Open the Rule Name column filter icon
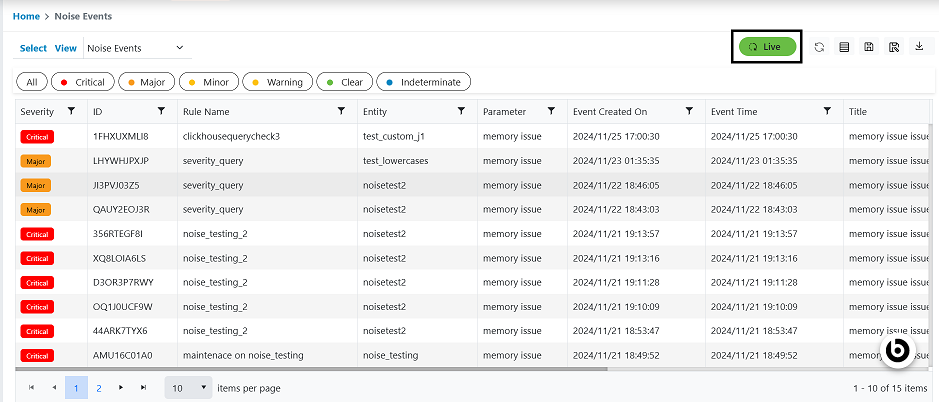This screenshot has width=939, height=402. click(341, 111)
